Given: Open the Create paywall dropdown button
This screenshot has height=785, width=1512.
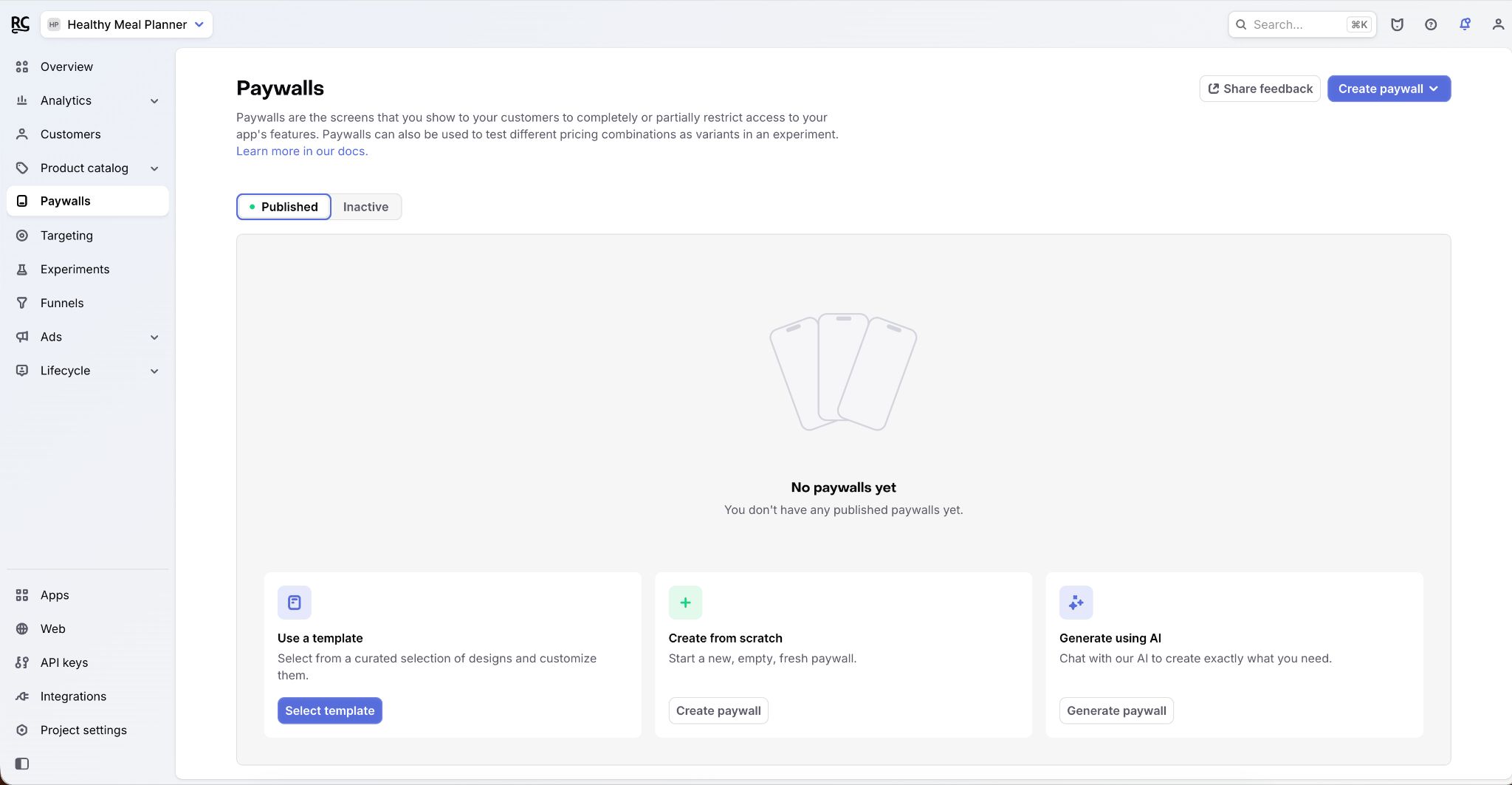Looking at the screenshot, I should 1389,89.
